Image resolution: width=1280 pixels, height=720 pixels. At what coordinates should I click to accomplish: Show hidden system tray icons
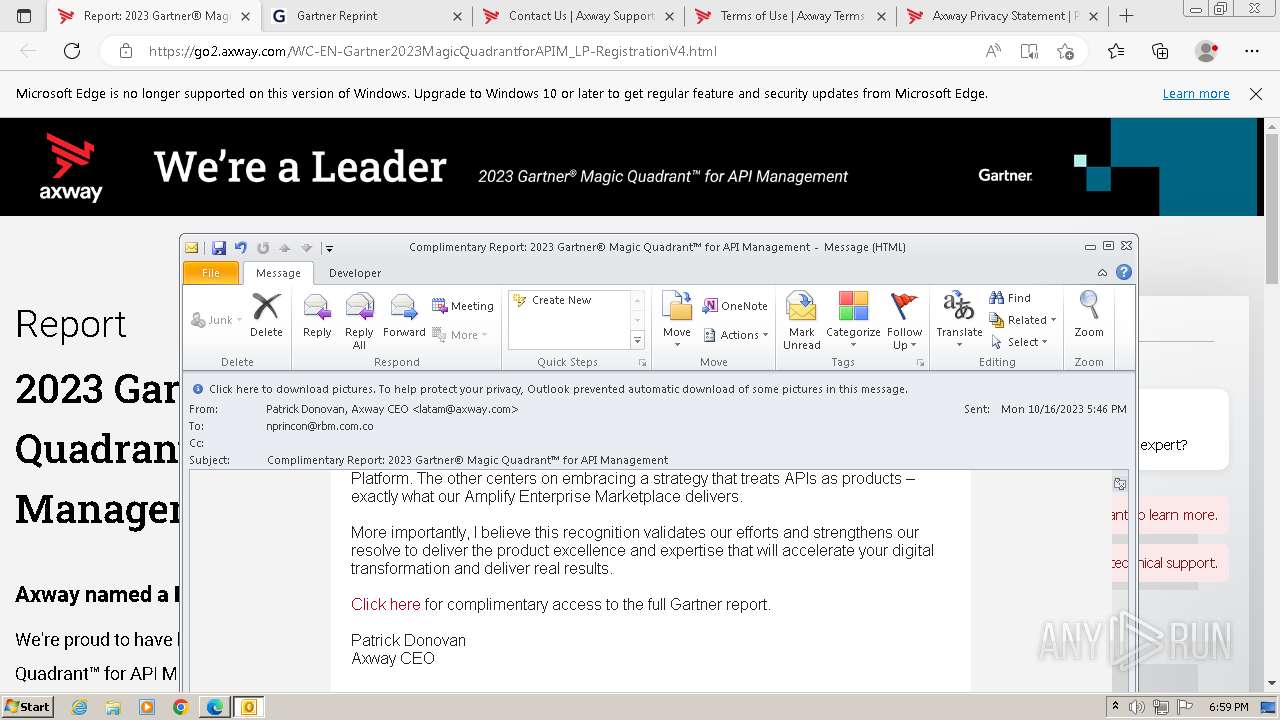(1115, 707)
